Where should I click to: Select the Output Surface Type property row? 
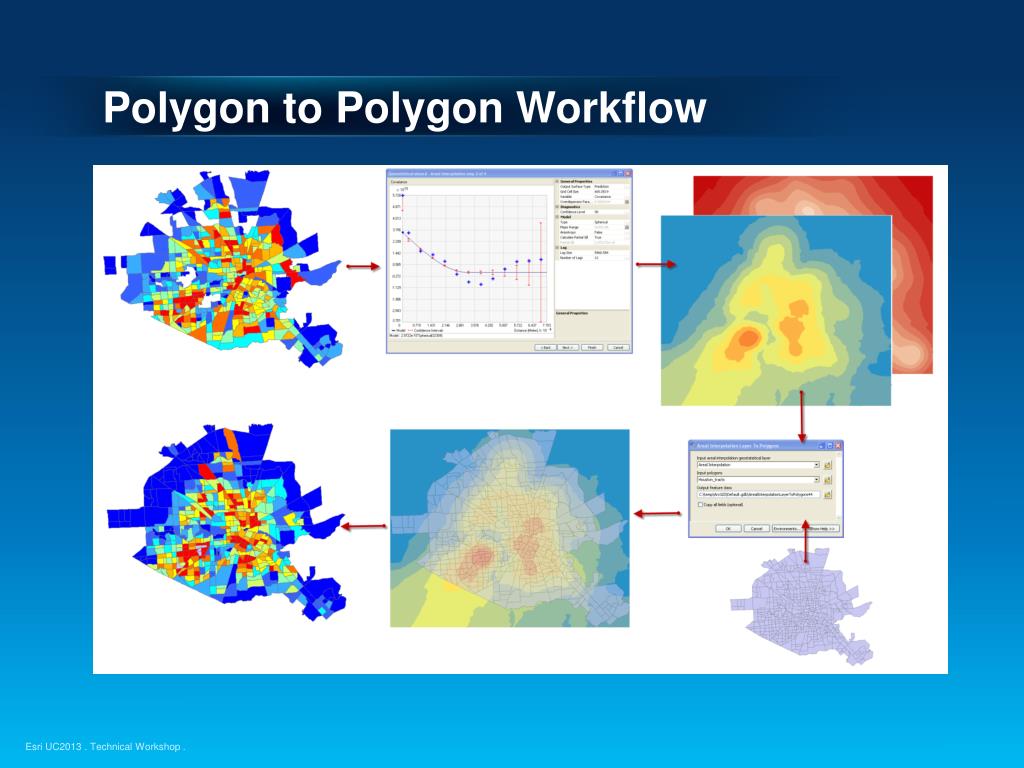(594, 187)
